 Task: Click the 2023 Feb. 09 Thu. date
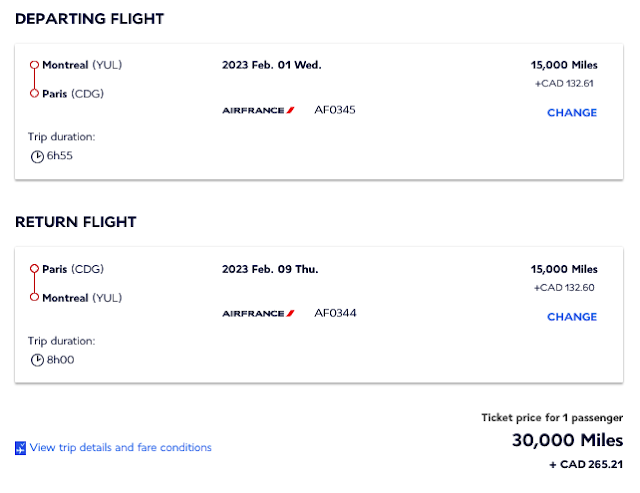point(270,269)
